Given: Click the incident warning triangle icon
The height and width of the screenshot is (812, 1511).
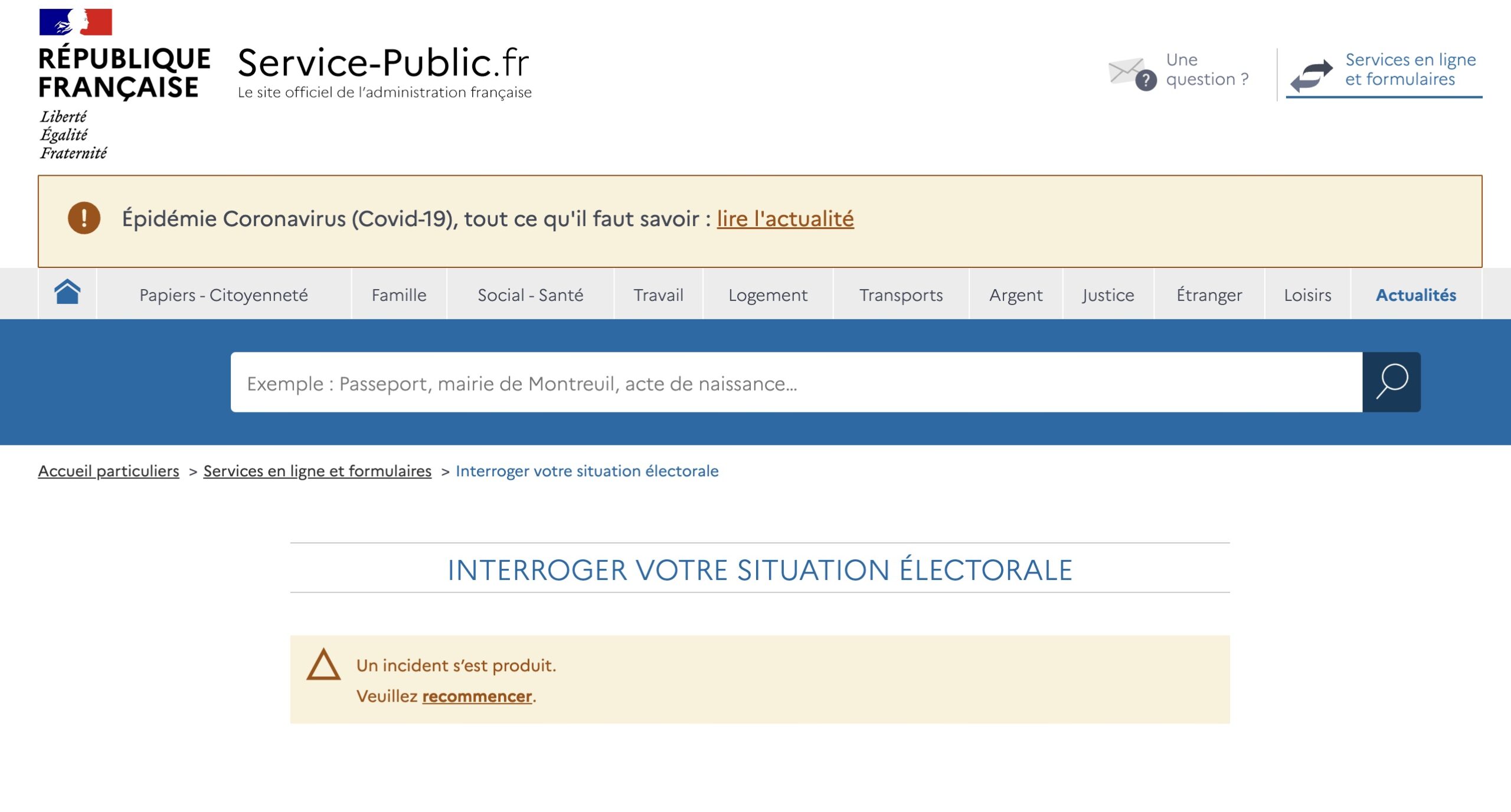Looking at the screenshot, I should tap(323, 665).
